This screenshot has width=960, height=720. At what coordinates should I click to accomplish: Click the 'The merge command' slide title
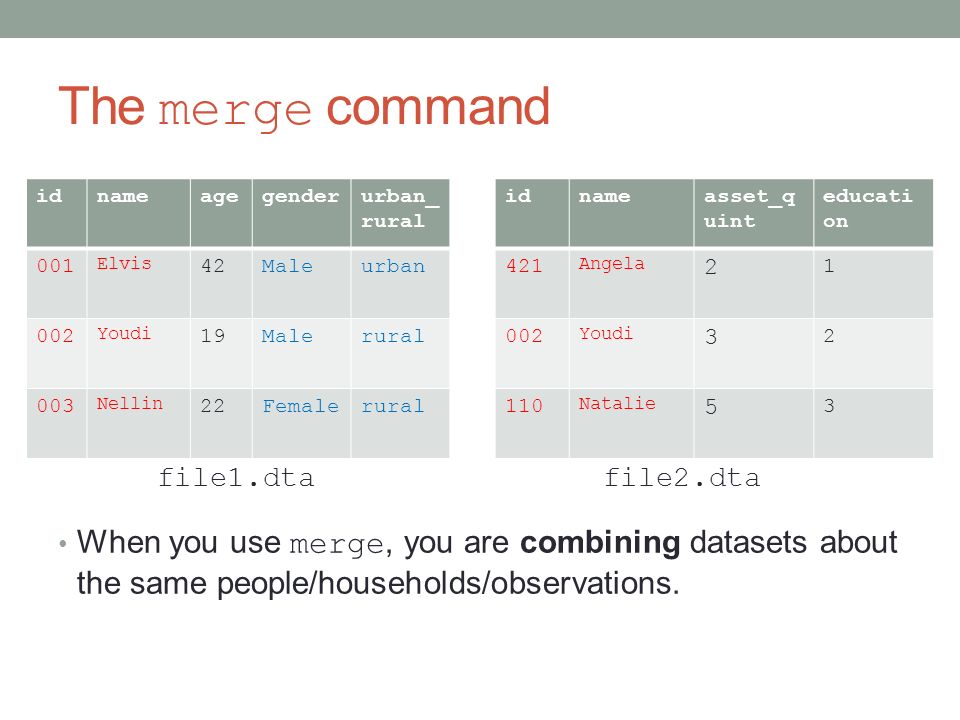click(x=304, y=108)
